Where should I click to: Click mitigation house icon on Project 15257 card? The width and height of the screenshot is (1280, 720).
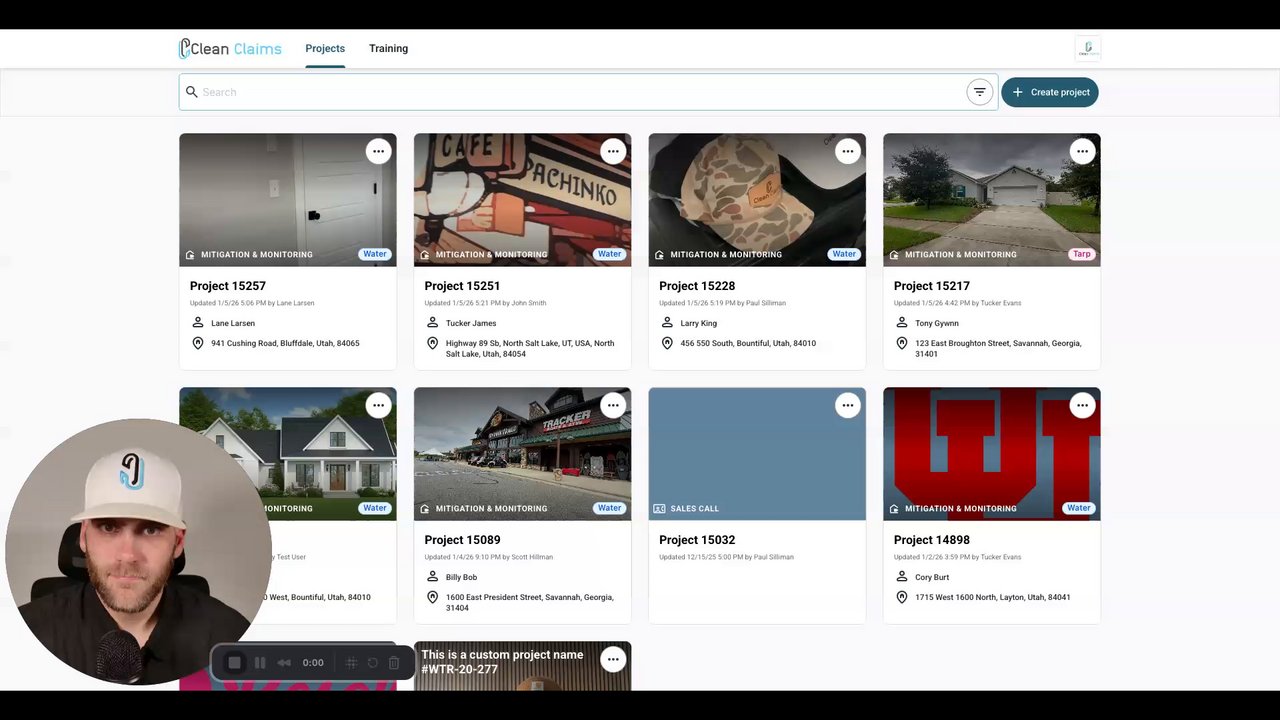[x=190, y=255]
